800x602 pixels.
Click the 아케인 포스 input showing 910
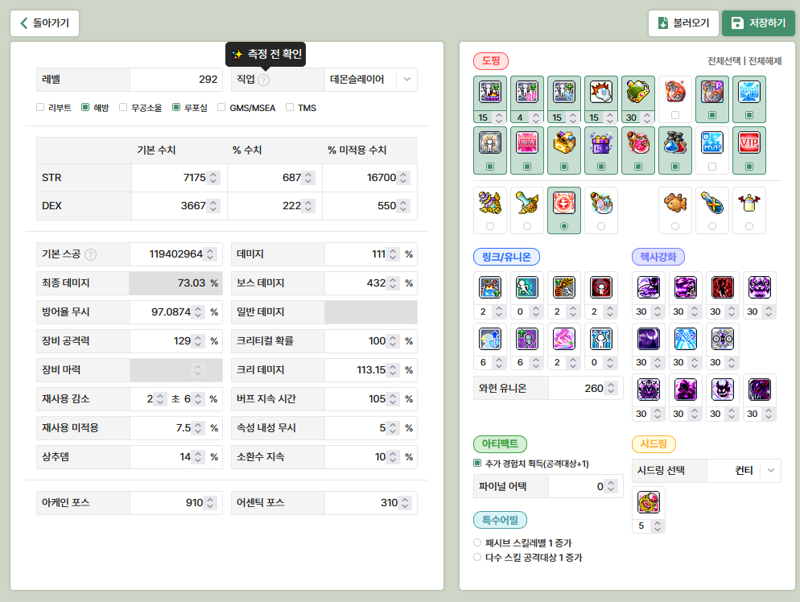pos(176,503)
